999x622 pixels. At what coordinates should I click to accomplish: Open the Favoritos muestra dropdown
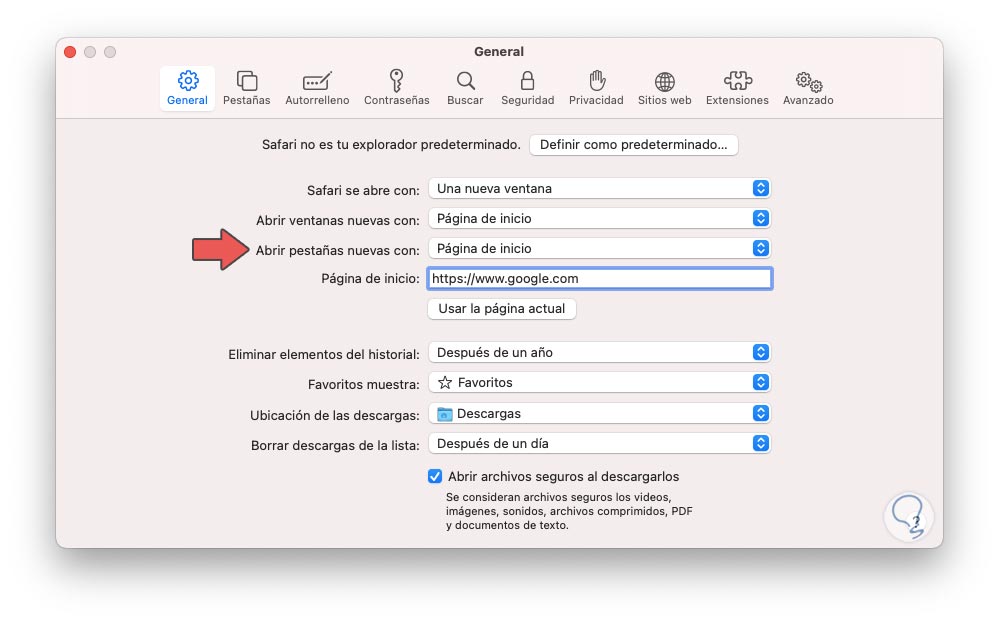click(x=600, y=382)
